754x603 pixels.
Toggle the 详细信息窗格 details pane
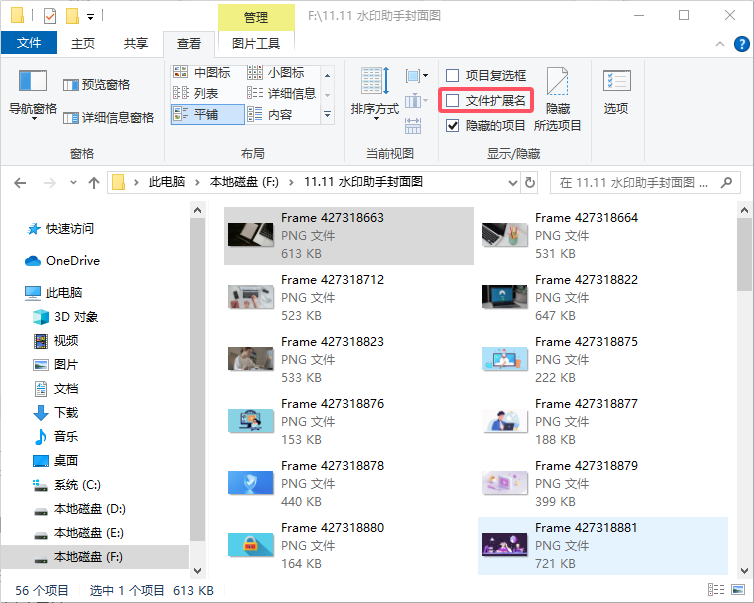click(x=109, y=118)
